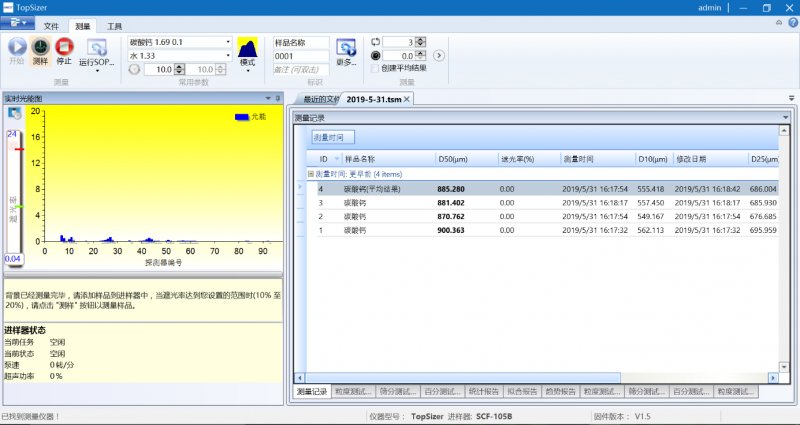800x425 pixels.
Task: Click the timer icon beside 10.0
Action: (134, 69)
